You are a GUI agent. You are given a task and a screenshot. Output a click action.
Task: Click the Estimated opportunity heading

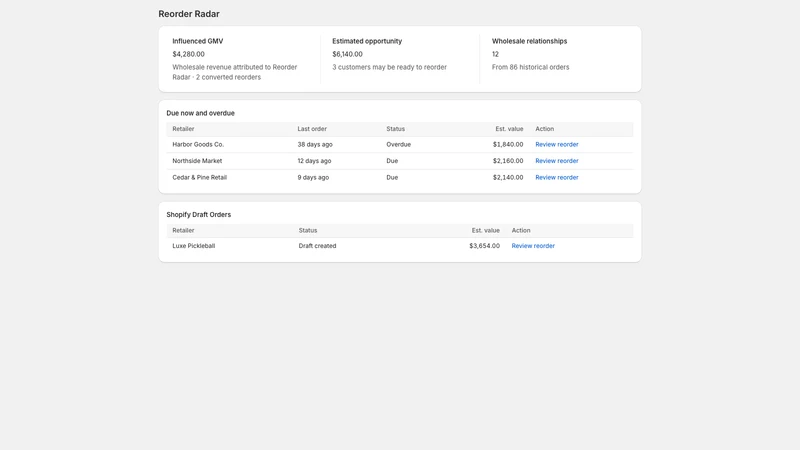point(367,41)
